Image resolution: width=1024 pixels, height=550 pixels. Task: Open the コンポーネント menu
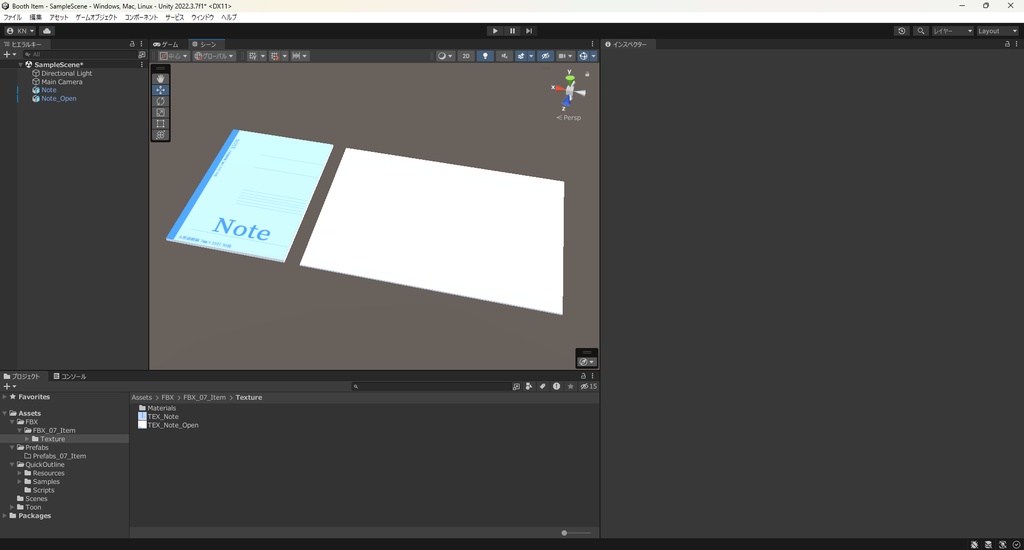click(141, 18)
